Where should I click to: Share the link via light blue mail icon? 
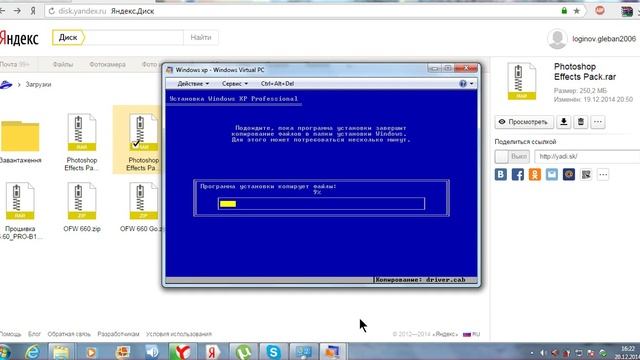click(x=552, y=174)
